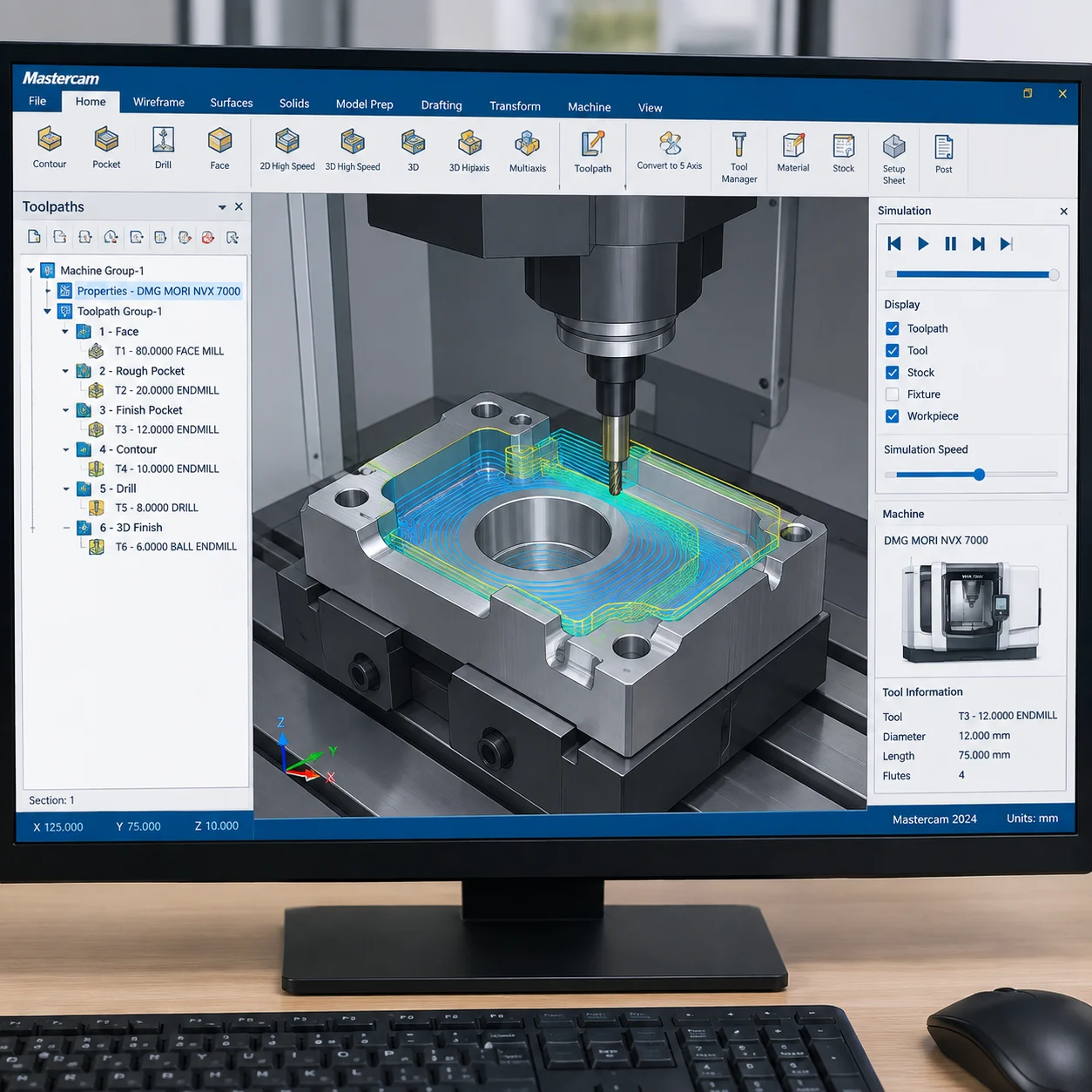The image size is (1092, 1092).
Task: Select T5 - 8.0000 DRILL row
Action: click(157, 508)
